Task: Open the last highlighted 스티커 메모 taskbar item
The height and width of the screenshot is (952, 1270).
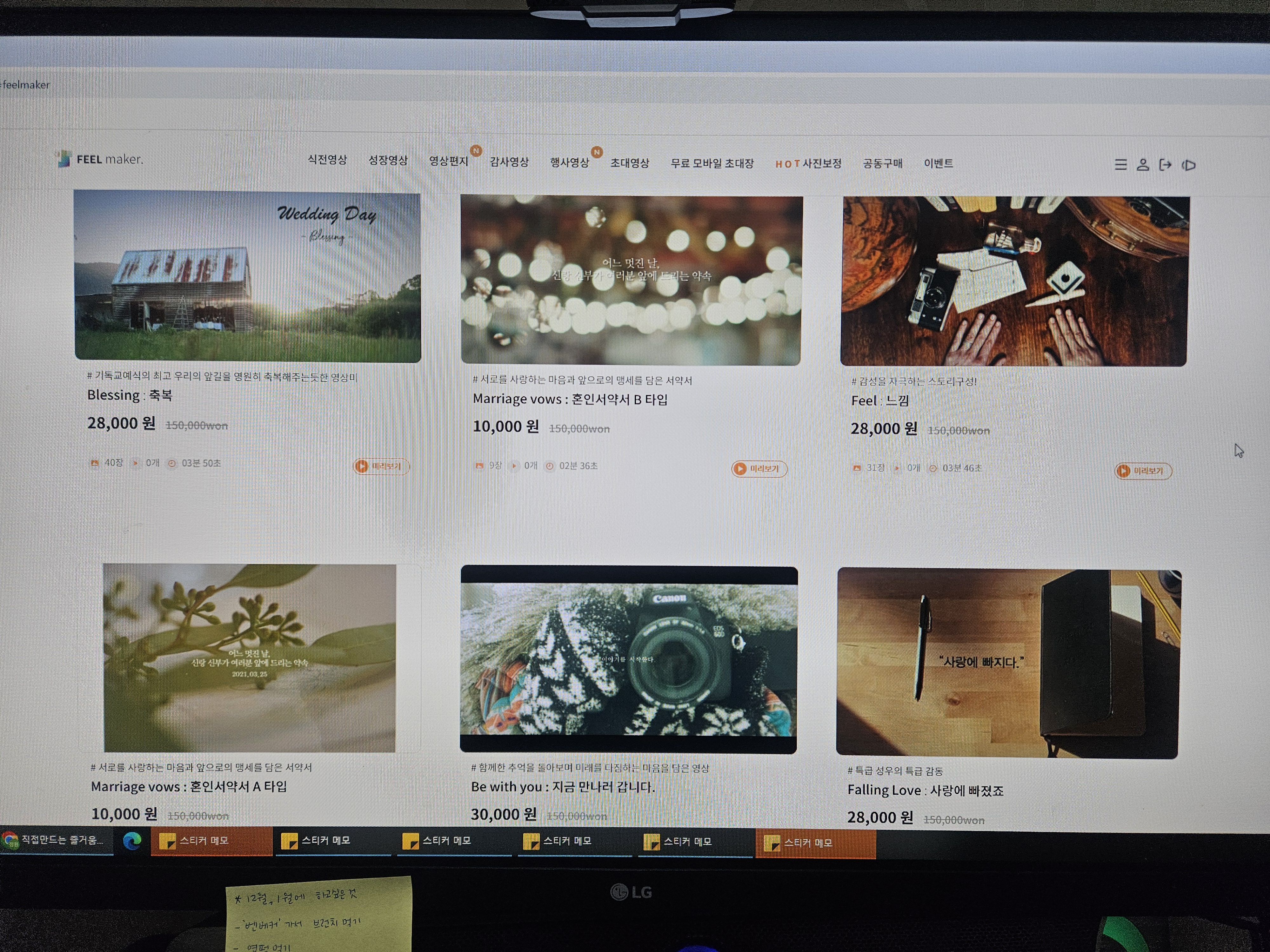Action: (x=816, y=843)
